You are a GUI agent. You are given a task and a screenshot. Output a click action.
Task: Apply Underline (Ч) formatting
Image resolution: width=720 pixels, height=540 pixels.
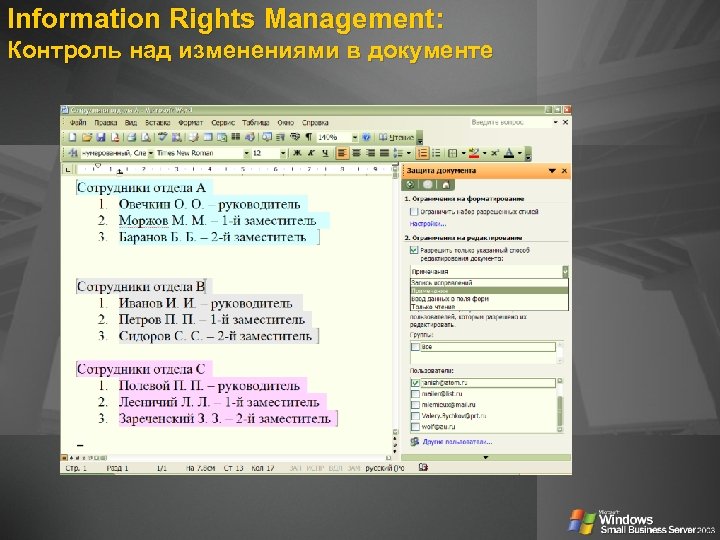325,153
